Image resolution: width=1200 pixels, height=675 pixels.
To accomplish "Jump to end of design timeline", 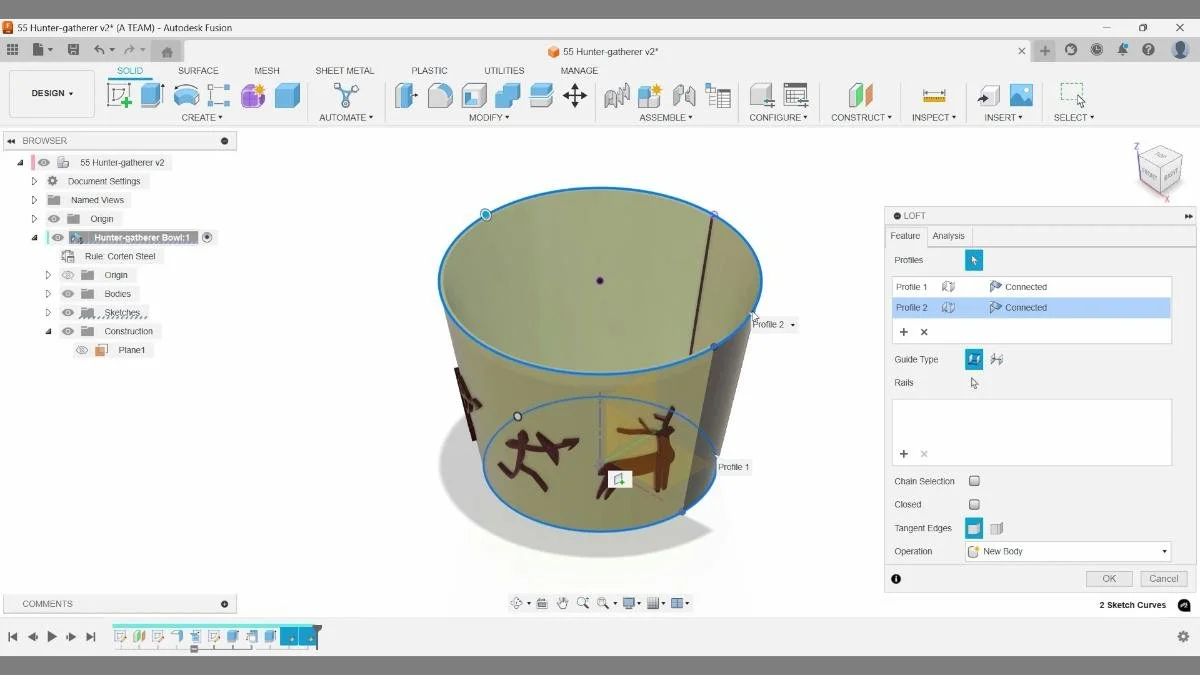I will click(x=91, y=636).
